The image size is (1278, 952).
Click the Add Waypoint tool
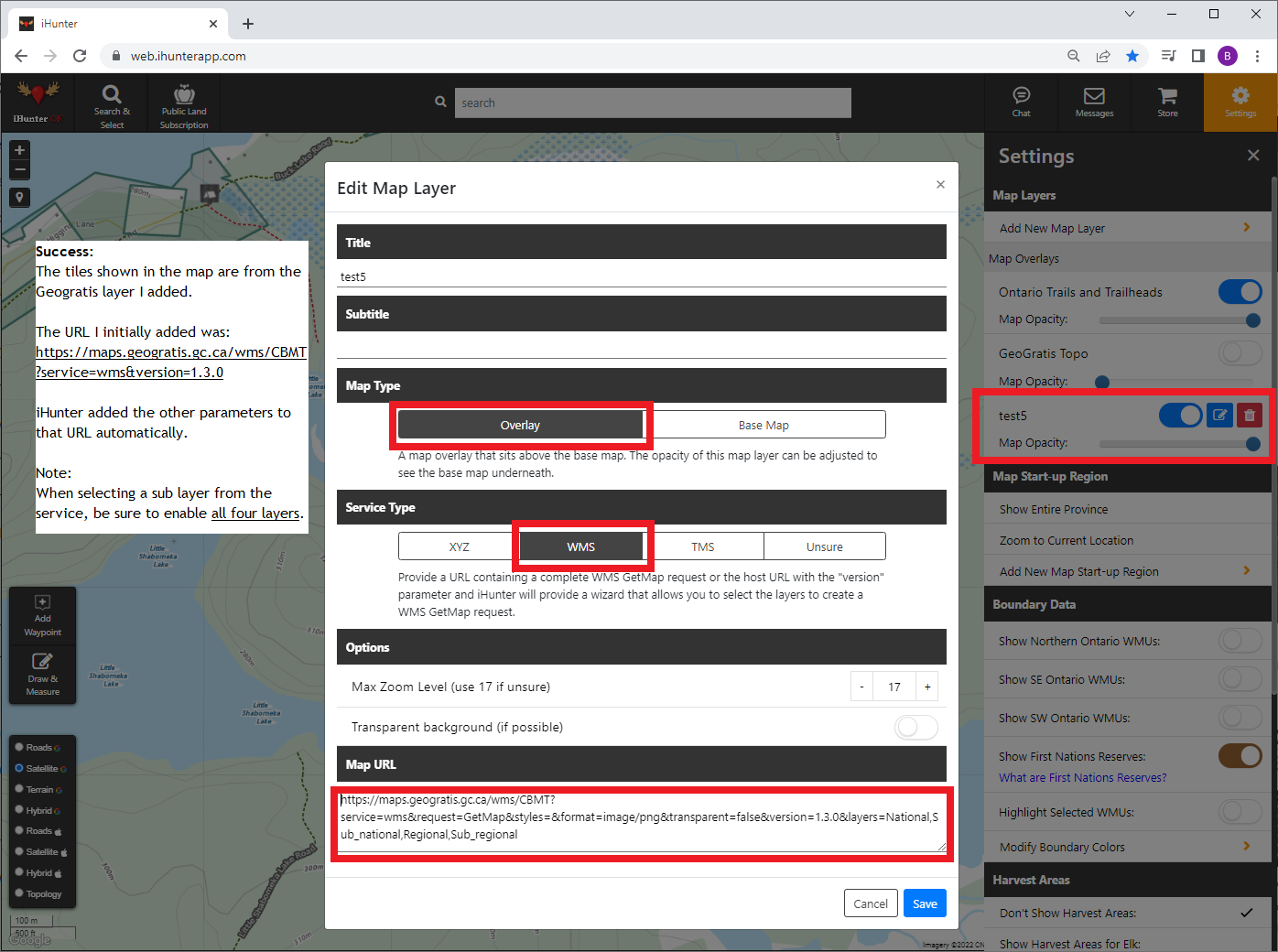coord(42,616)
